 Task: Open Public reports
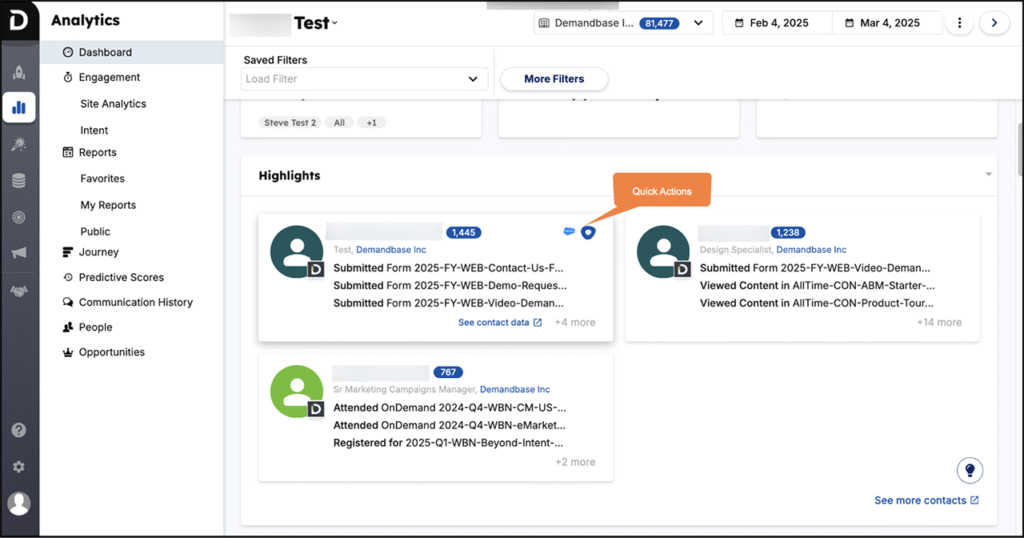coord(95,232)
